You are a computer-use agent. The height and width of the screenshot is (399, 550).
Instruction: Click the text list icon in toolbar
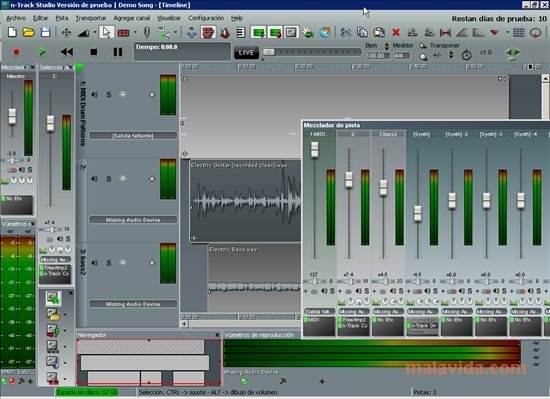coord(241,33)
